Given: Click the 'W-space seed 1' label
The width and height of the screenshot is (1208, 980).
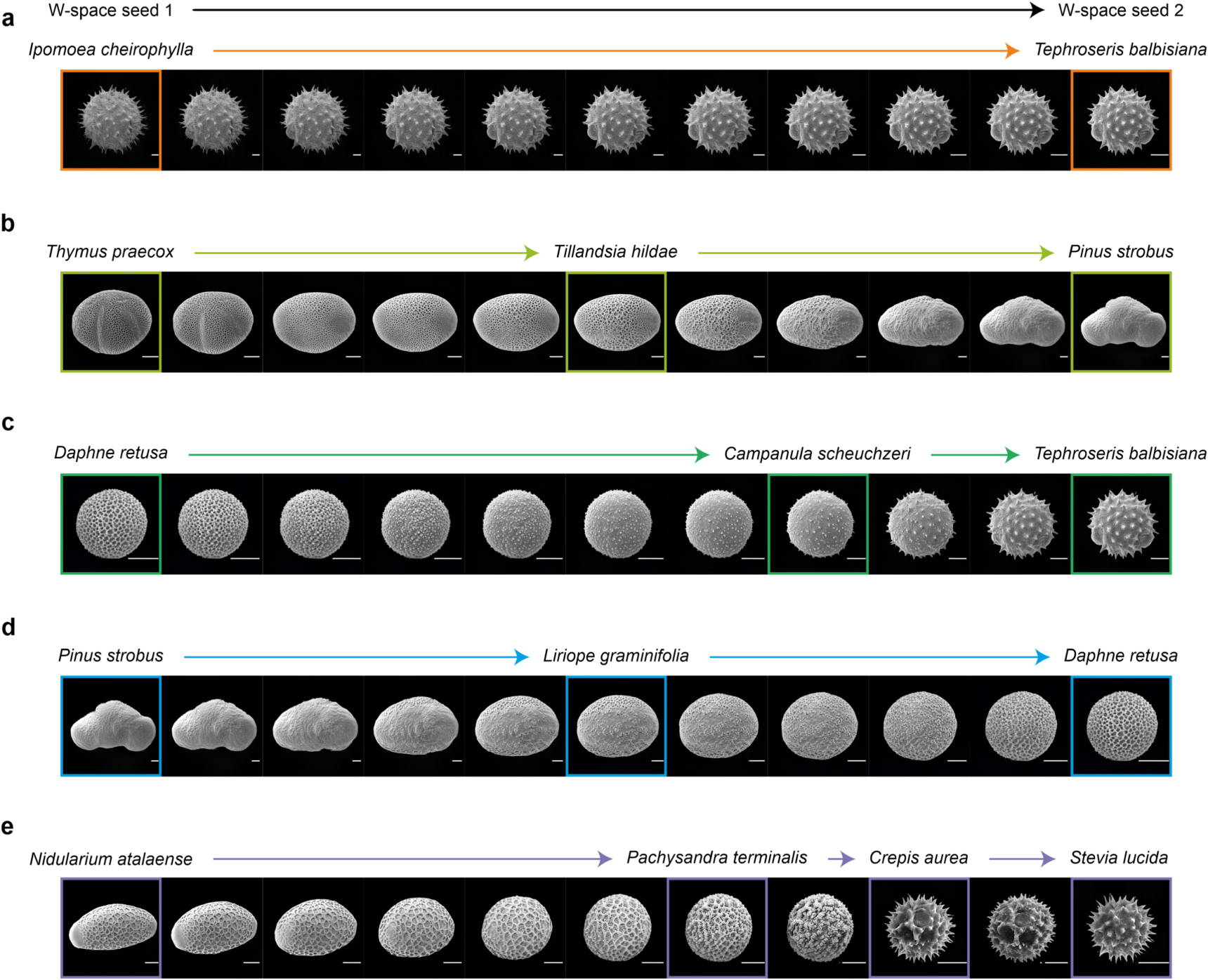Looking at the screenshot, I should pos(110,11).
